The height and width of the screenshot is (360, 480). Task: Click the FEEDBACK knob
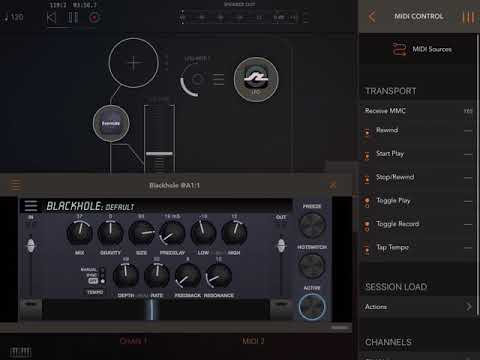[188, 276]
